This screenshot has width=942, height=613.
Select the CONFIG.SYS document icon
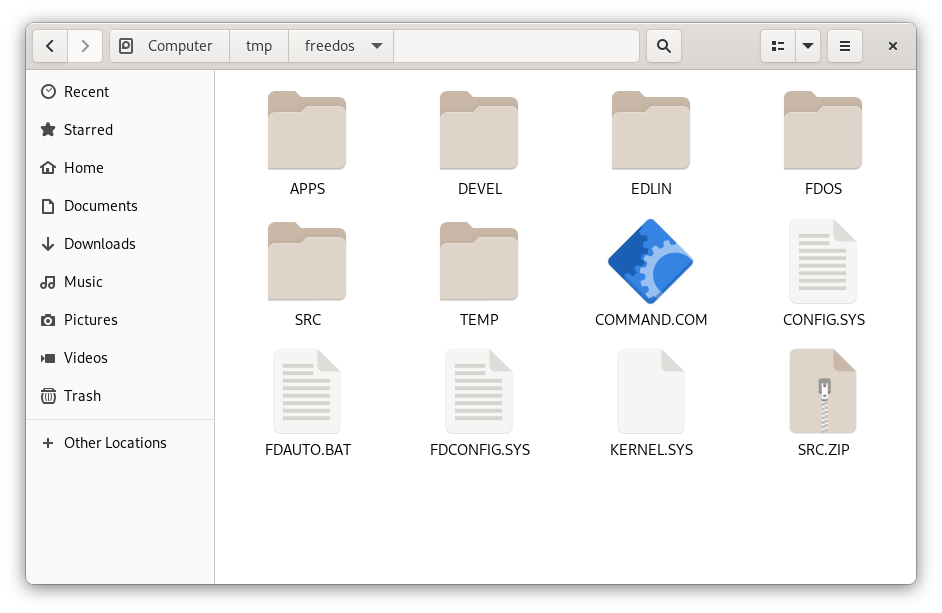[x=822, y=262]
